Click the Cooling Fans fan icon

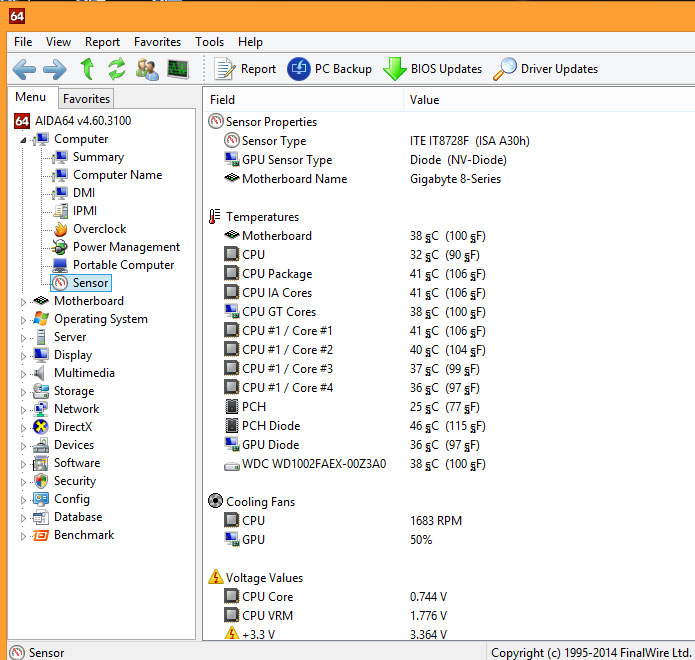[x=215, y=501]
